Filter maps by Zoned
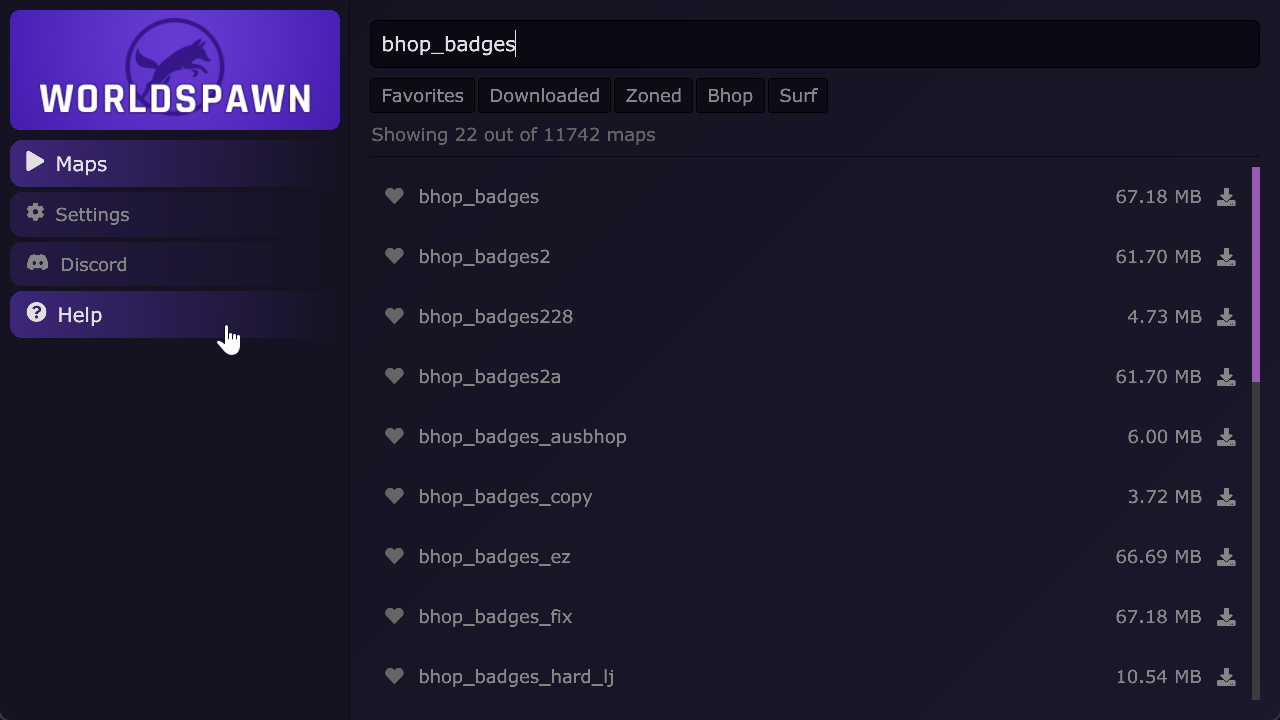Screen dimensions: 1280x720 [653, 96]
